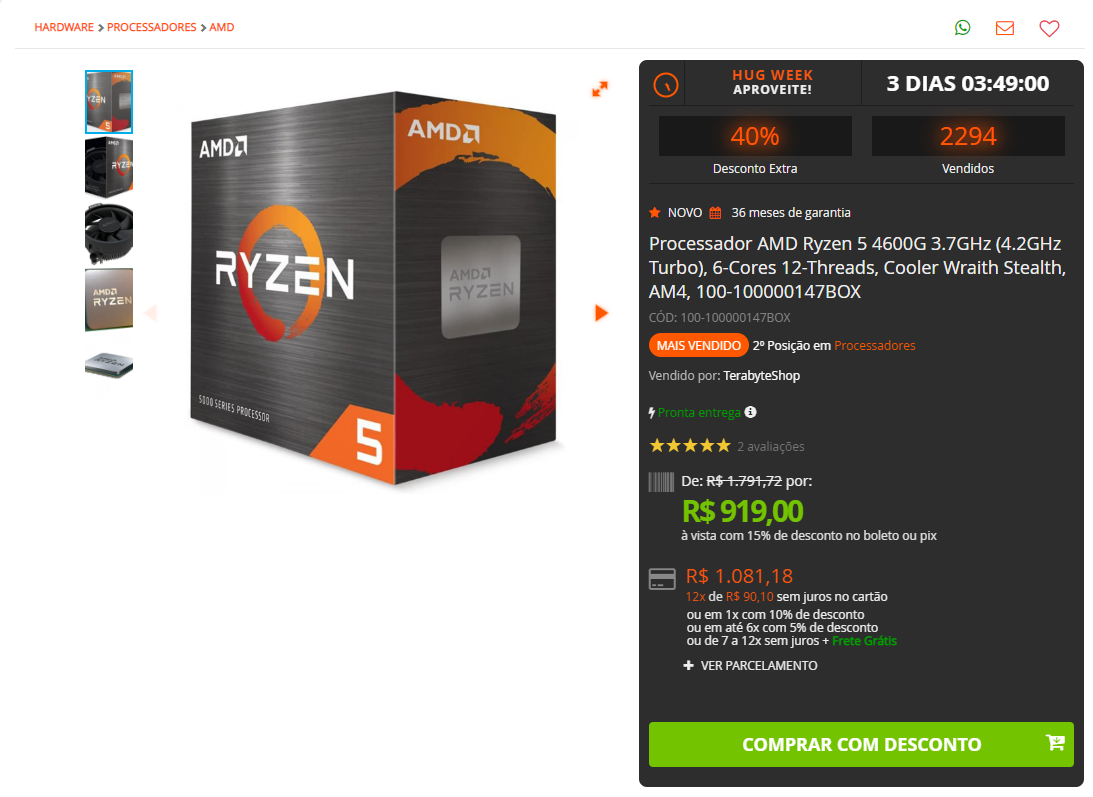Open Processadores ranking link
The height and width of the screenshot is (797, 1093).
[874, 345]
